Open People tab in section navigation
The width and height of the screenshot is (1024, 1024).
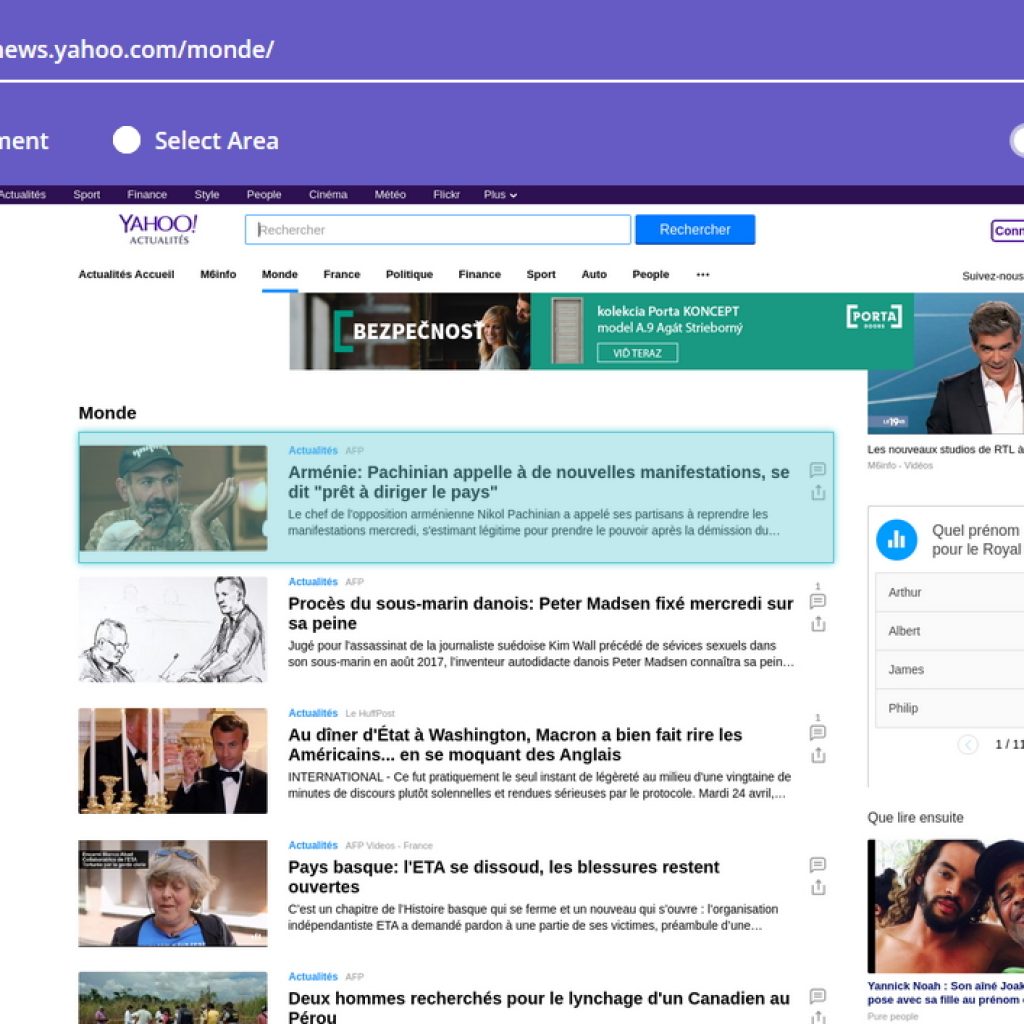(x=650, y=274)
